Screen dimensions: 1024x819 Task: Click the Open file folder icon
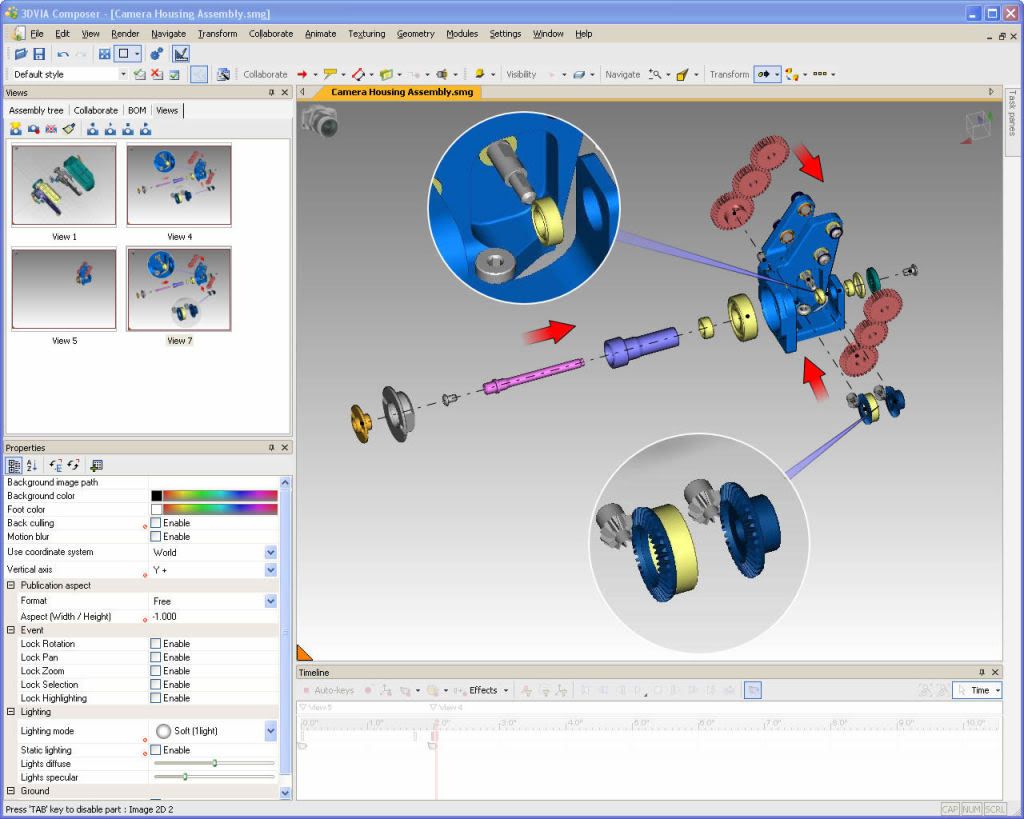(x=20, y=54)
